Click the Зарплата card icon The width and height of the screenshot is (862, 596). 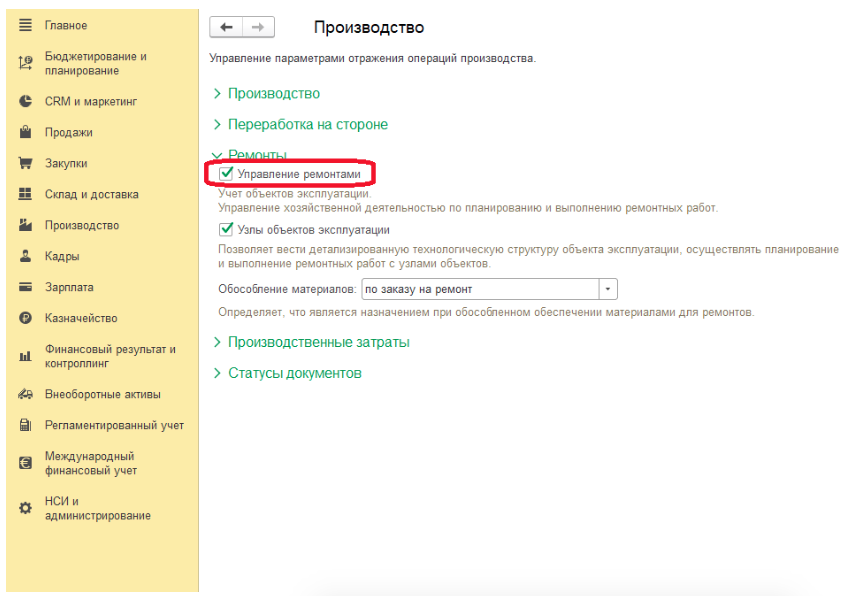coord(25,287)
